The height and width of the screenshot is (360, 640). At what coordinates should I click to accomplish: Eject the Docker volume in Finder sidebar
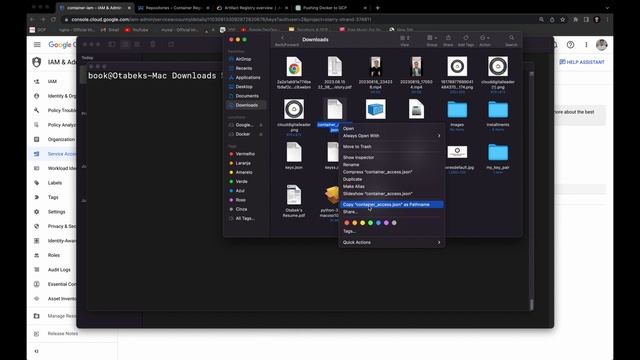click(x=261, y=134)
